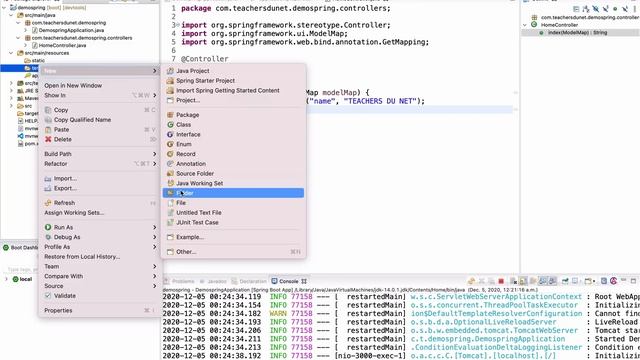Toggle Hide Fields in Outline toolbar
640x360 pixels.
596,9
